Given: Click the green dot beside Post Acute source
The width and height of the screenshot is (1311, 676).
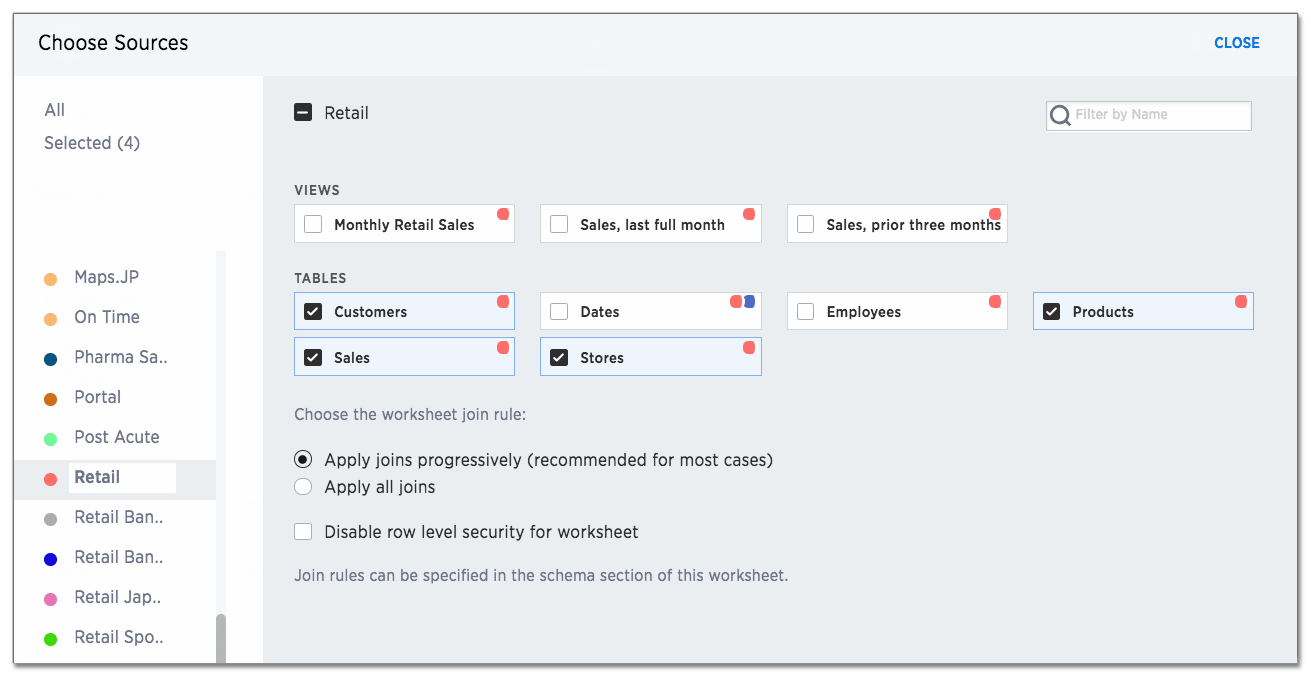Looking at the screenshot, I should click(50, 437).
